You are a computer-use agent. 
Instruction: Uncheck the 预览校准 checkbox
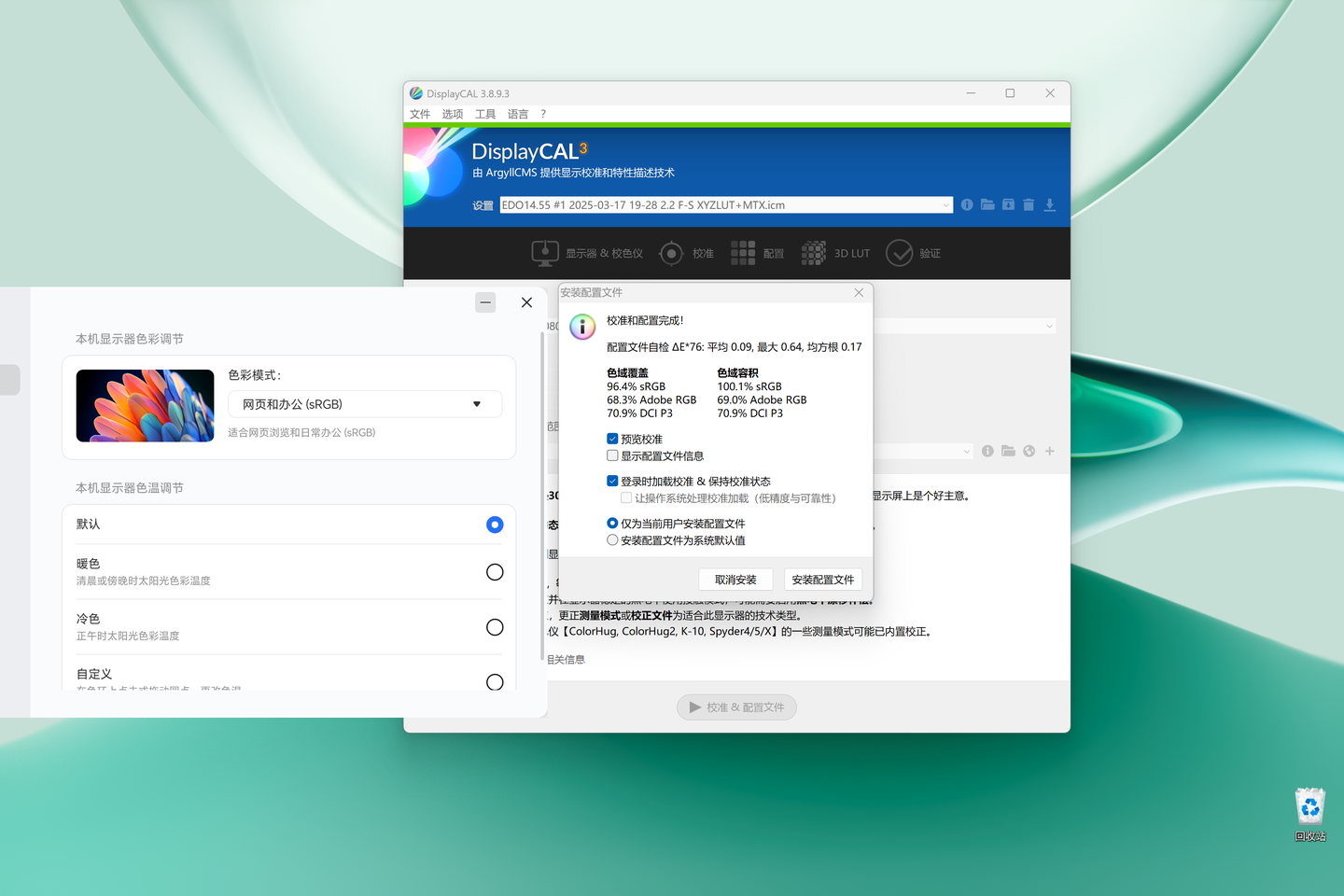[612, 439]
